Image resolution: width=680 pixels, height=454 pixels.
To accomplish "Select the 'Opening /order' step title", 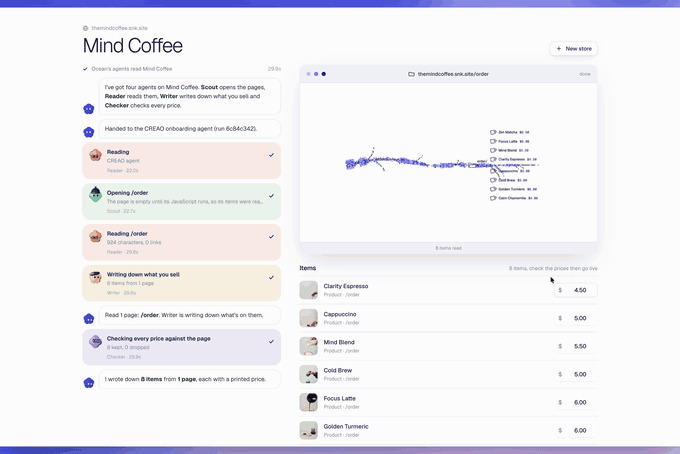I will click(128, 193).
